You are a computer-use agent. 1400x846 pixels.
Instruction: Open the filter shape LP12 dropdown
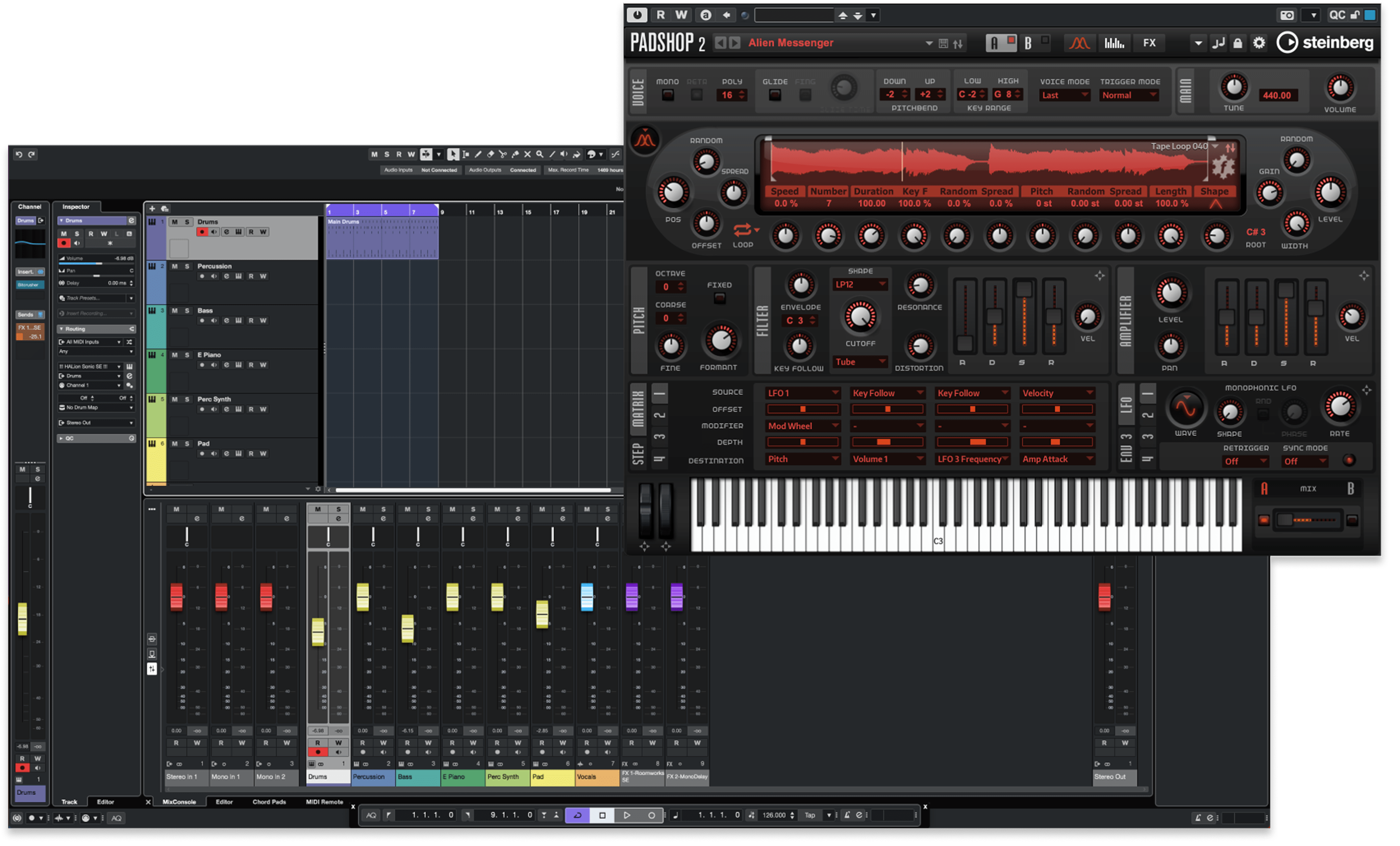pos(860,285)
